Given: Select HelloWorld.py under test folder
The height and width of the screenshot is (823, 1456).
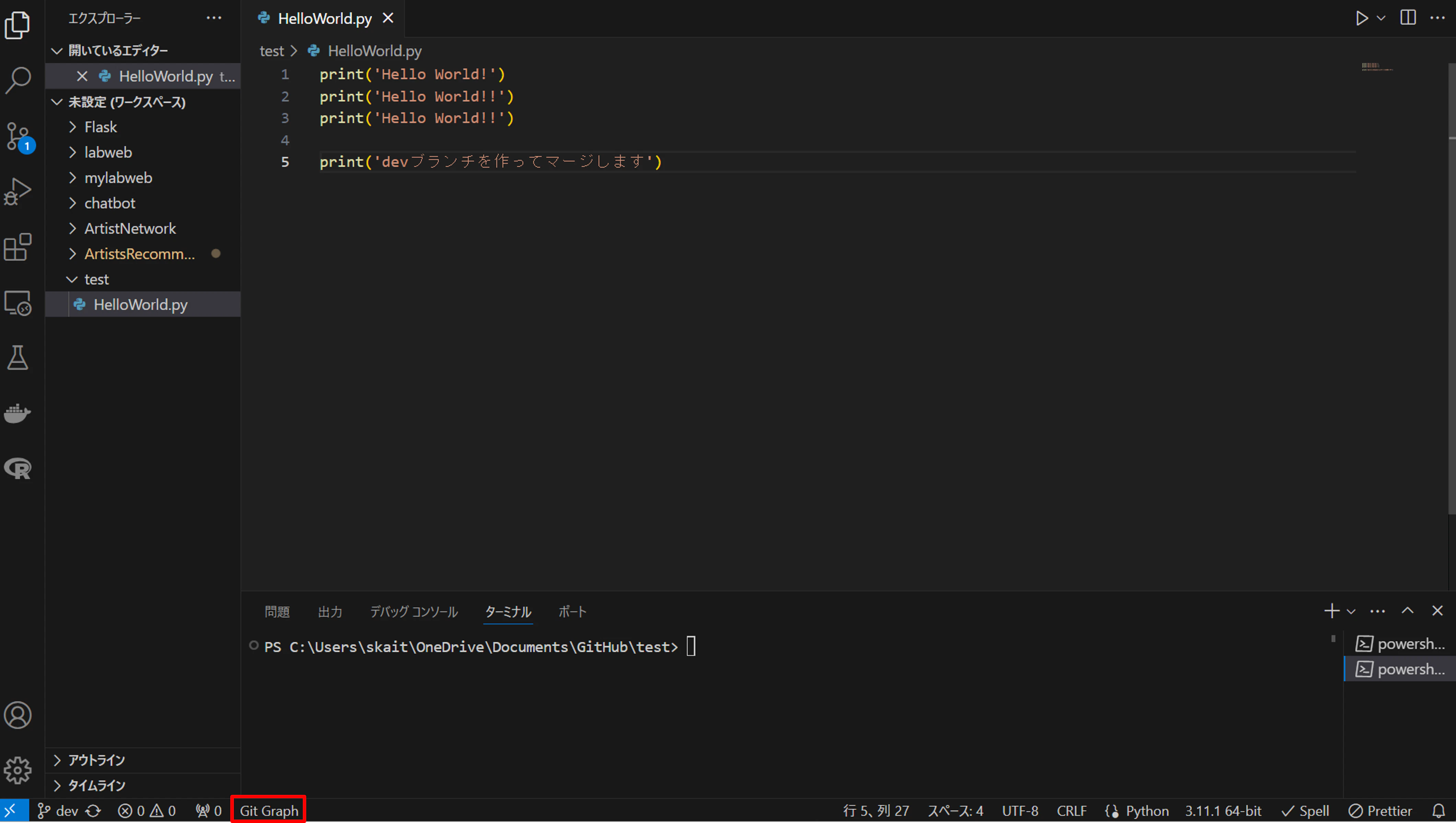Looking at the screenshot, I should click(x=143, y=304).
